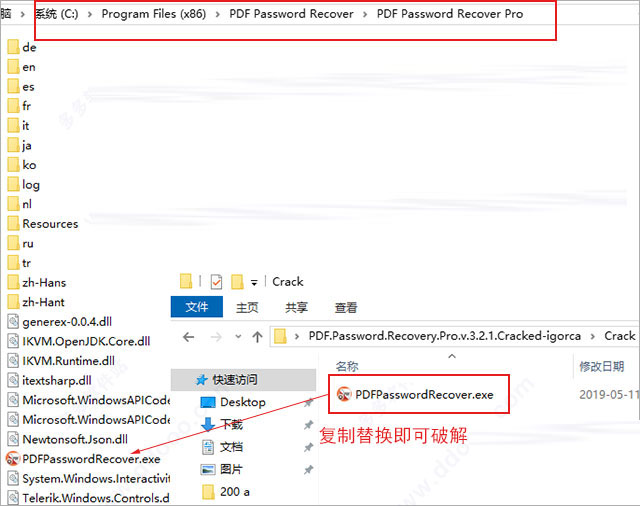This screenshot has height=506, width=640.
Task: Click the Up-one-level arrow button
Action: (257, 337)
